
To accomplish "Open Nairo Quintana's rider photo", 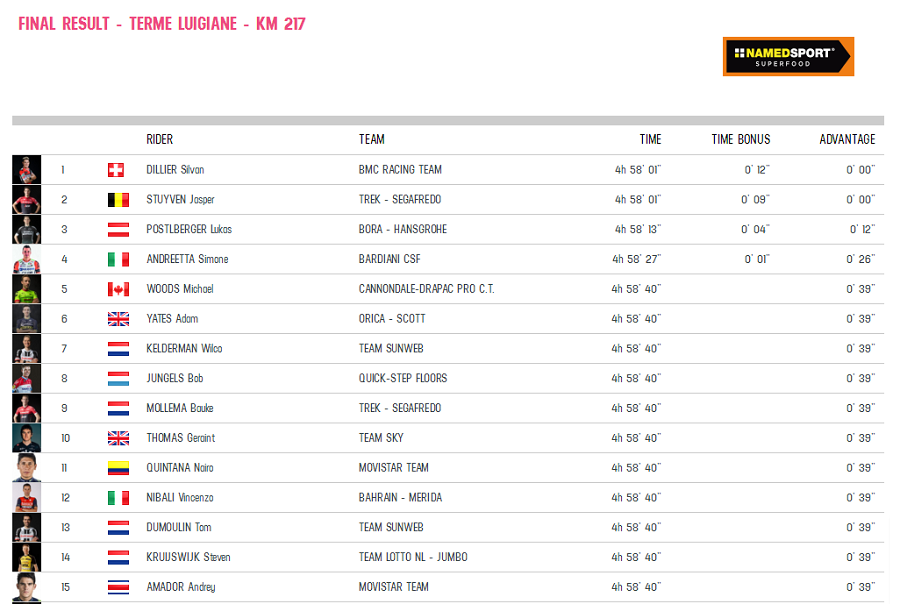I will point(26,468).
